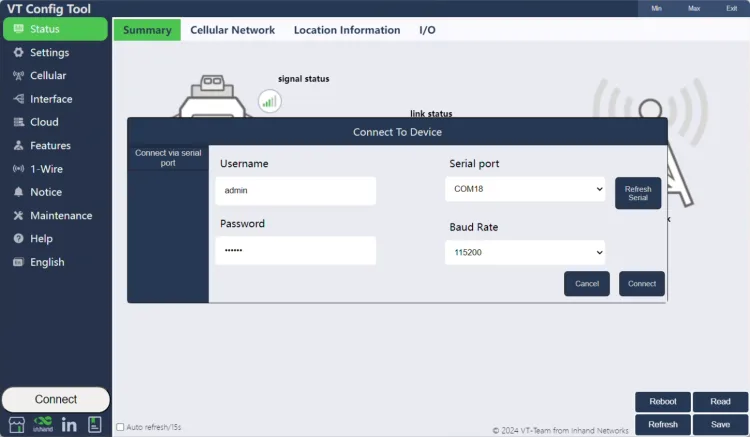Click the sidebar Connect button
Screen dimensions: 750x437
click(x=55, y=399)
